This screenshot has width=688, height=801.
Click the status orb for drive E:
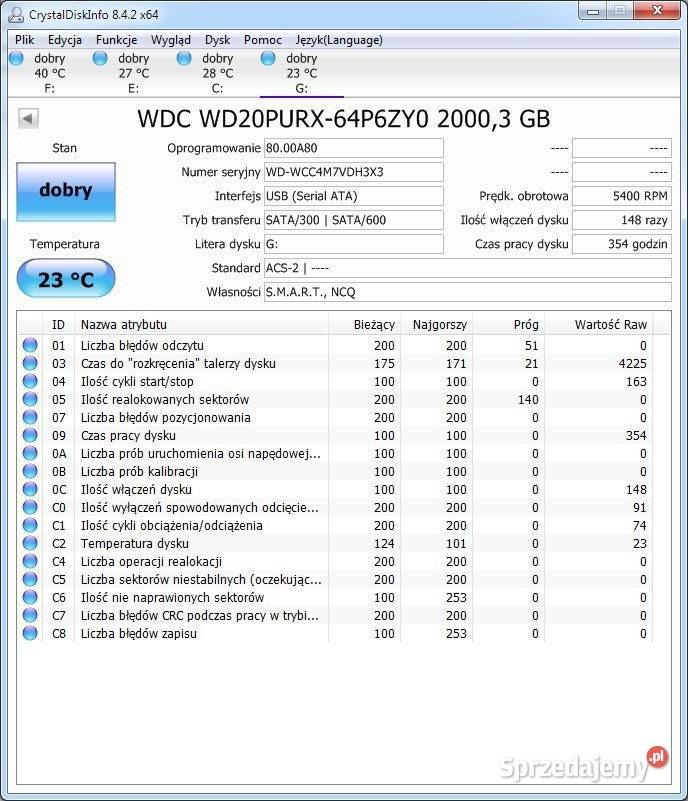[100, 58]
